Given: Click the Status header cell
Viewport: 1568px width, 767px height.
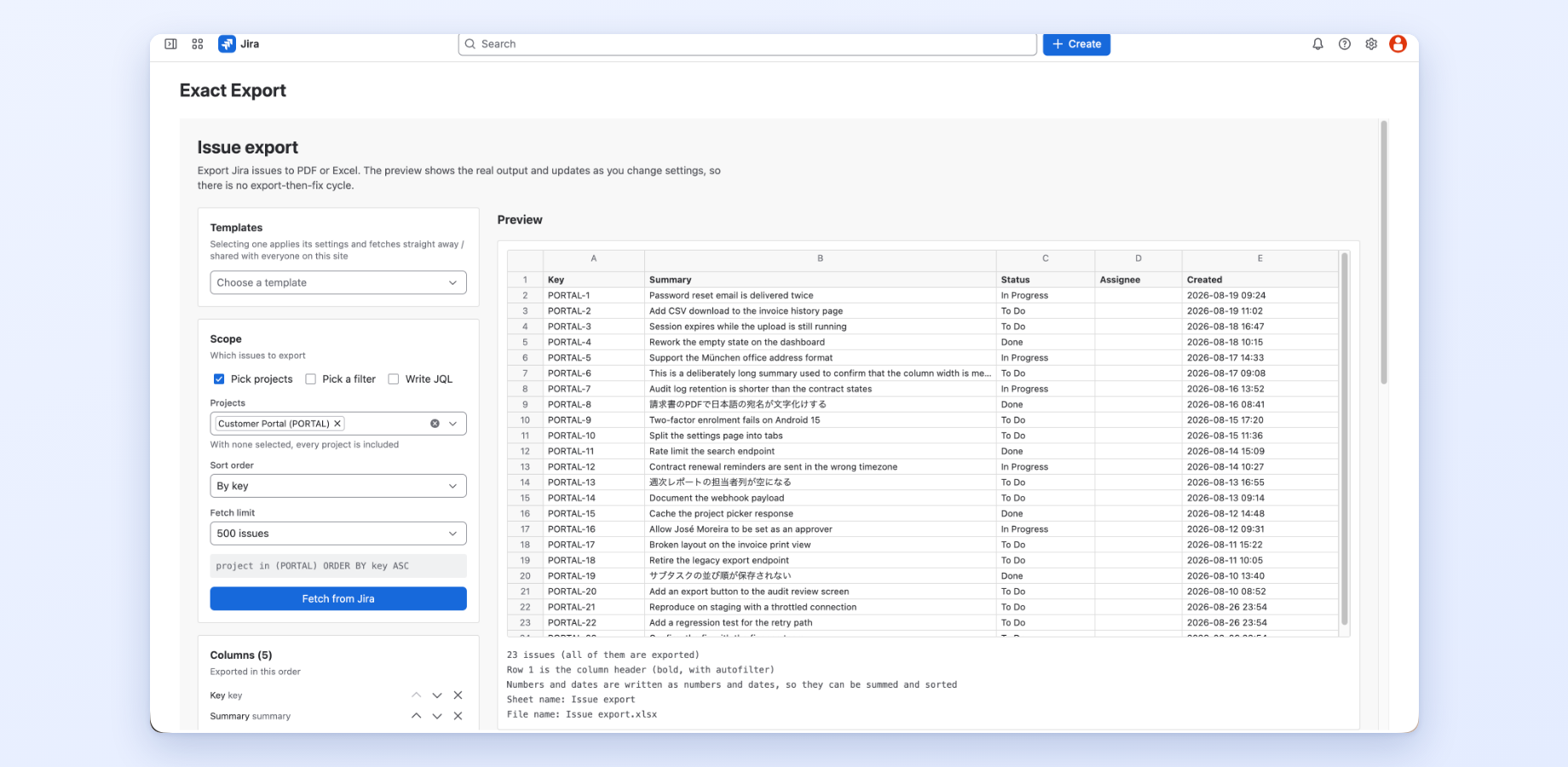Looking at the screenshot, I should [1046, 280].
